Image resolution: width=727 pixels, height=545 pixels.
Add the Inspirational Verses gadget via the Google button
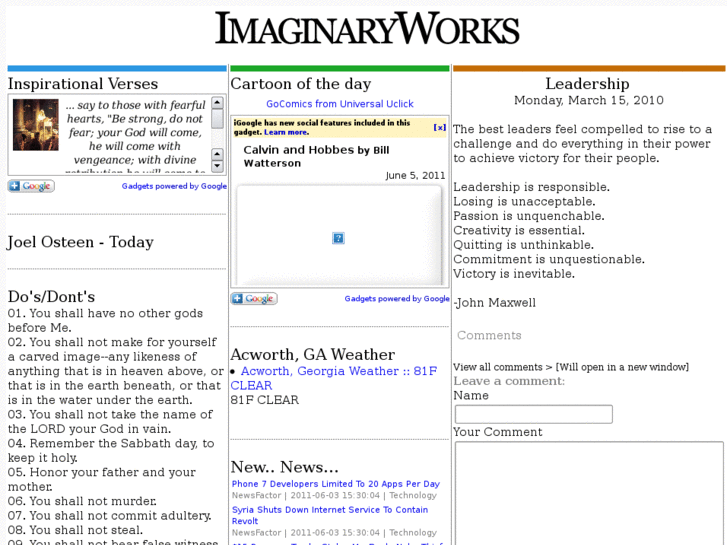(31, 186)
